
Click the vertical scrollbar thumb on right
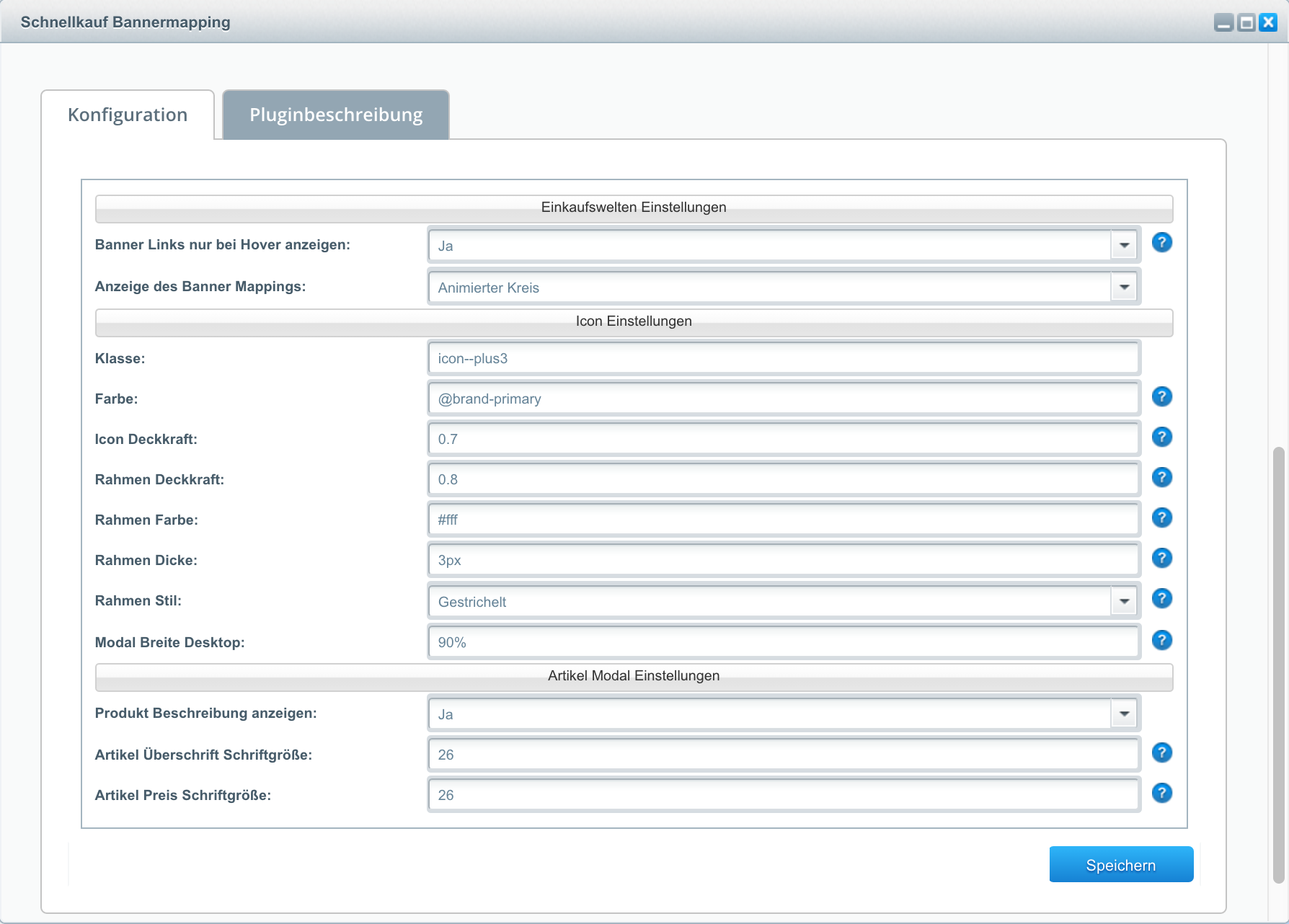coord(1279,665)
